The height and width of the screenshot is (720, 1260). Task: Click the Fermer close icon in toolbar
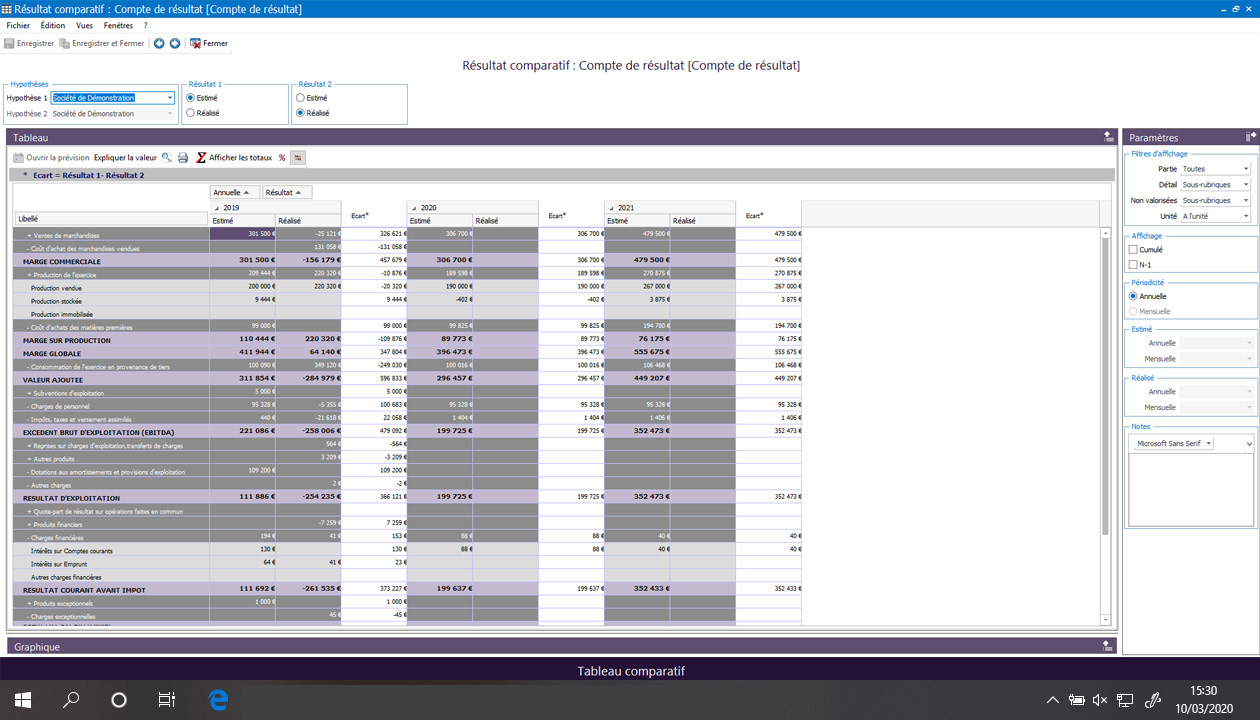[x=195, y=44]
